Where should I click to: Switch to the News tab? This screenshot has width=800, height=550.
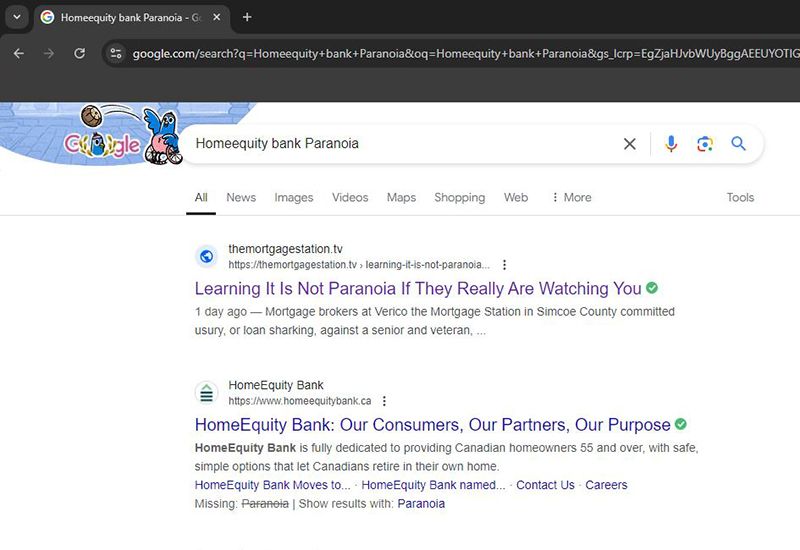[x=241, y=197]
